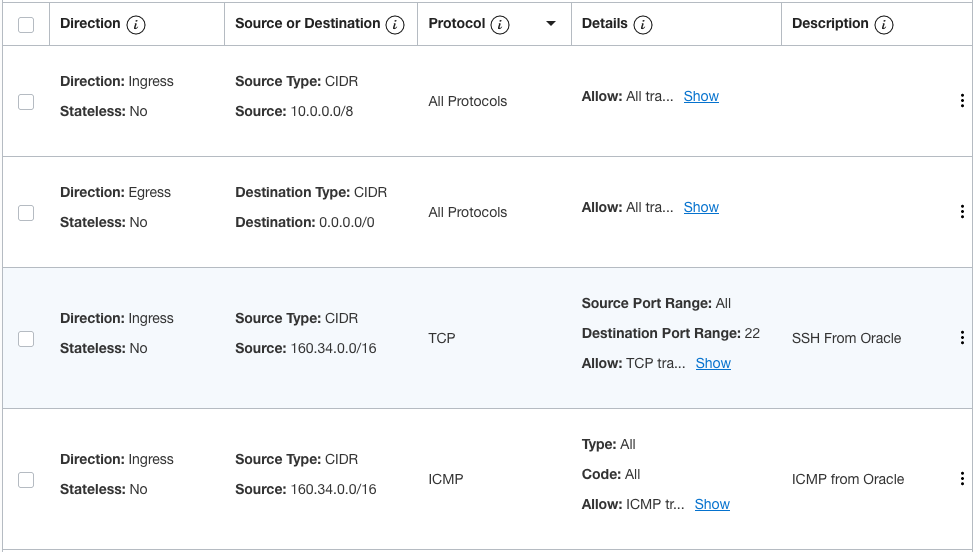973x552 pixels.
Task: Open three-dot menu for SSH From Oracle rule
Action: pyautogui.click(x=962, y=338)
